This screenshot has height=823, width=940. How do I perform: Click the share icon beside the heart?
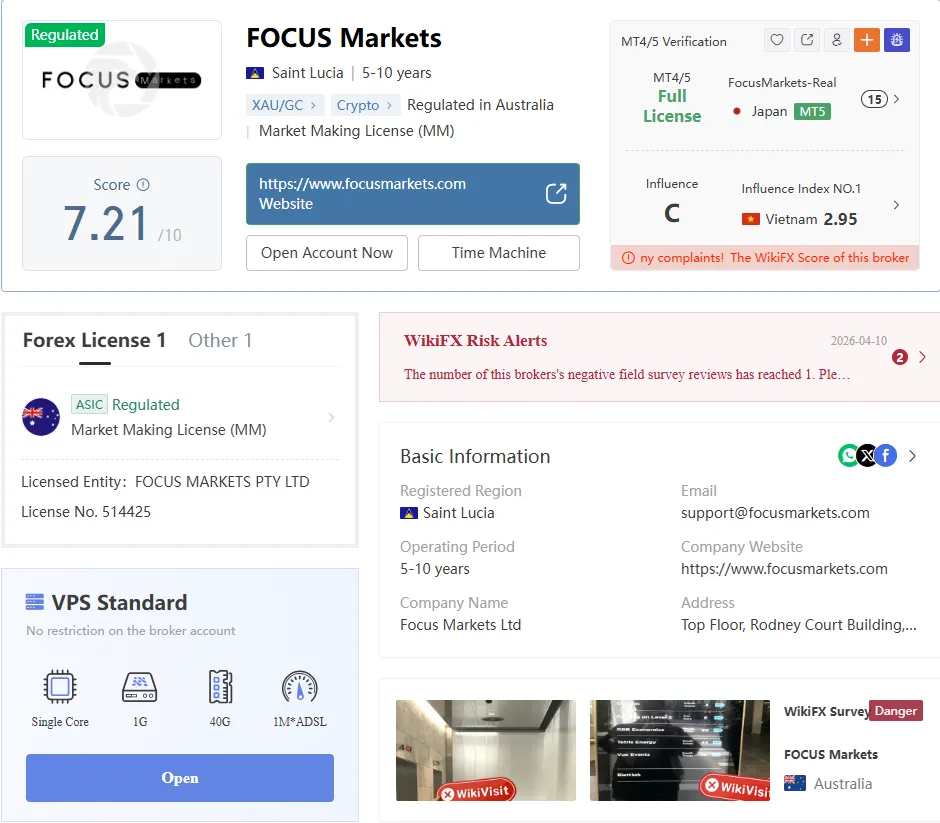[806, 40]
